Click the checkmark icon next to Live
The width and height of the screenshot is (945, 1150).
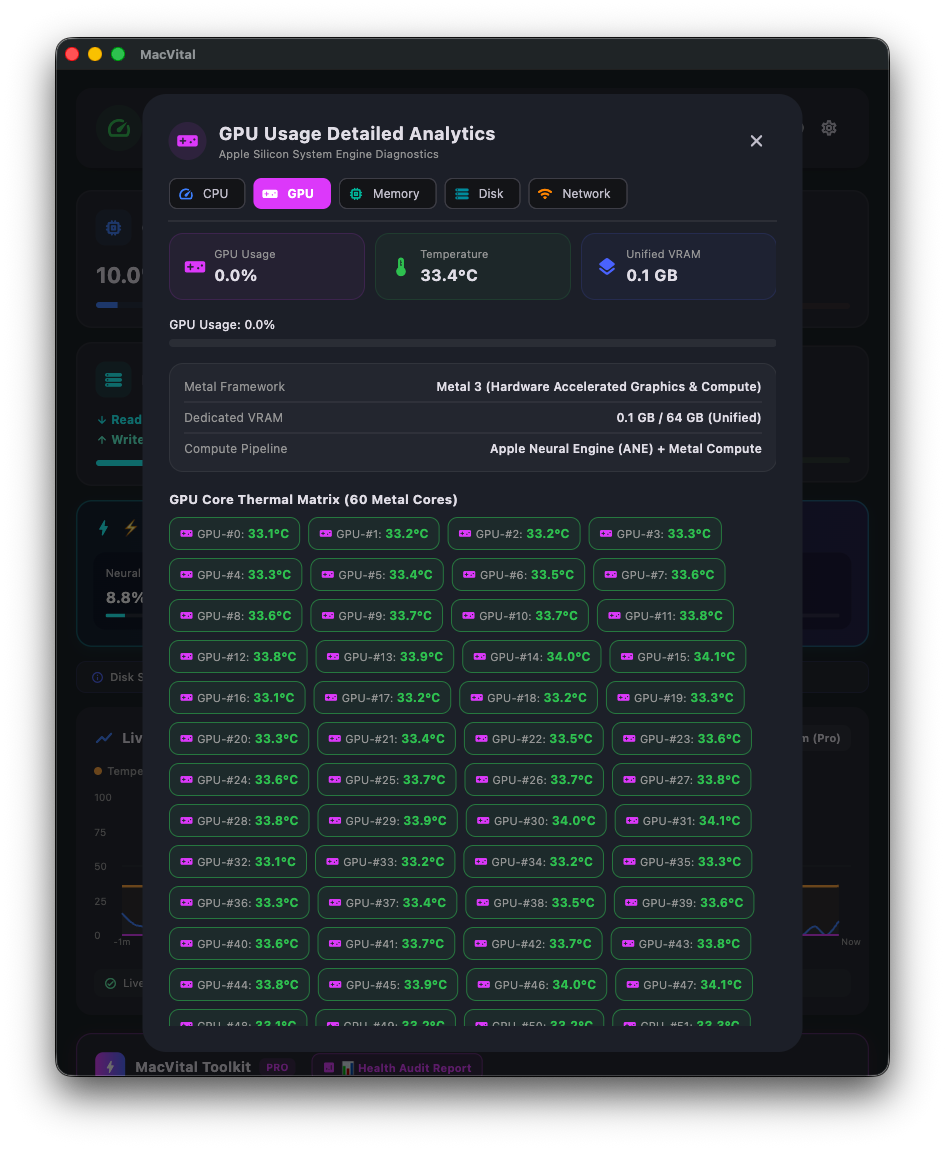click(x=111, y=983)
